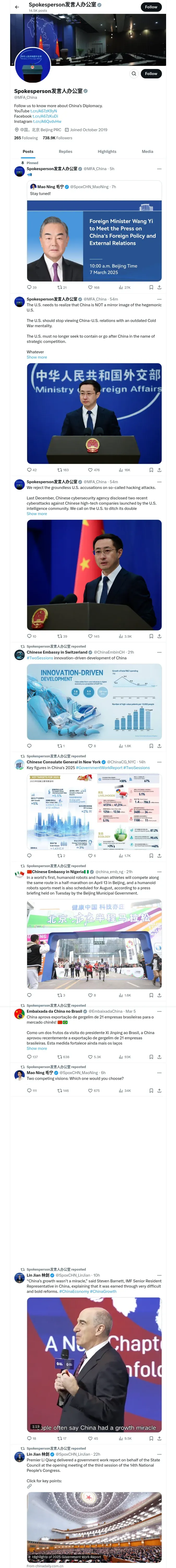
Task: Open the profile search magnifier icon
Action: coord(134,74)
